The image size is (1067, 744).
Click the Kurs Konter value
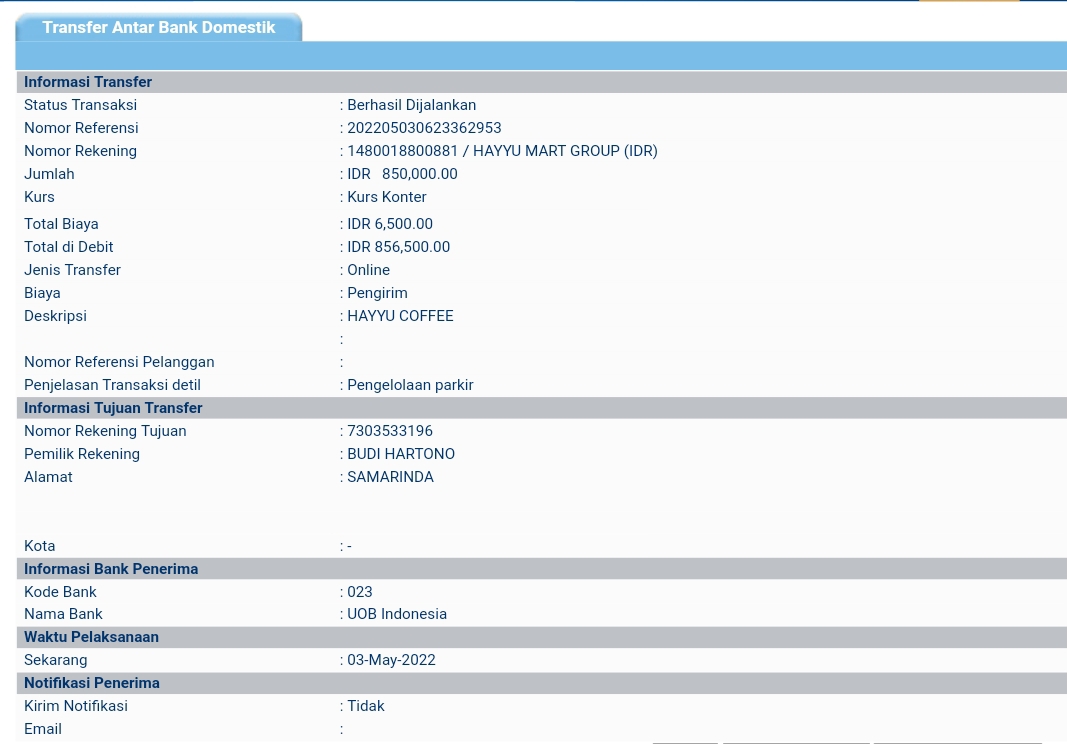pyautogui.click(x=387, y=197)
